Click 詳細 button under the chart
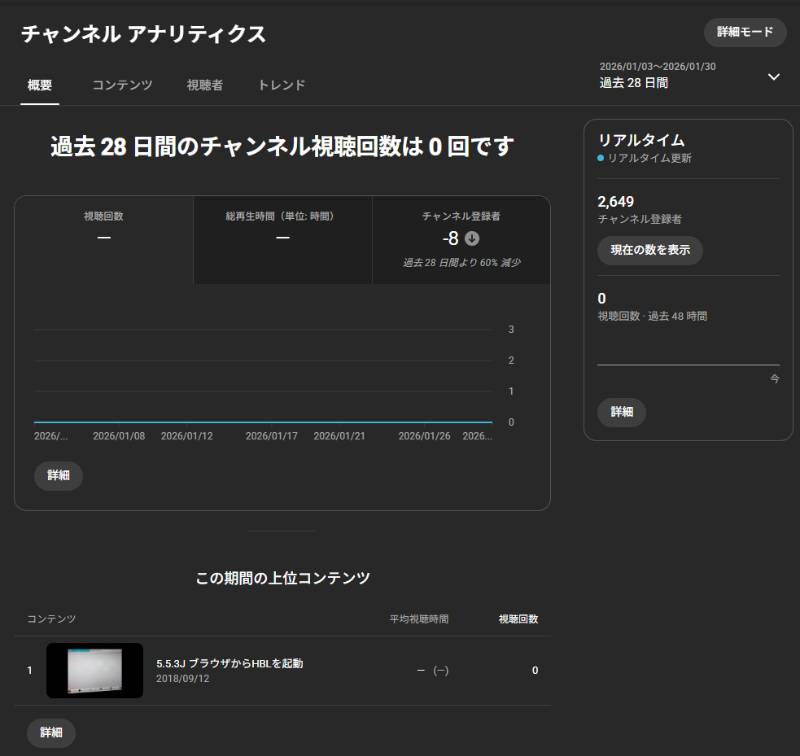The width and height of the screenshot is (800, 756). tap(58, 475)
